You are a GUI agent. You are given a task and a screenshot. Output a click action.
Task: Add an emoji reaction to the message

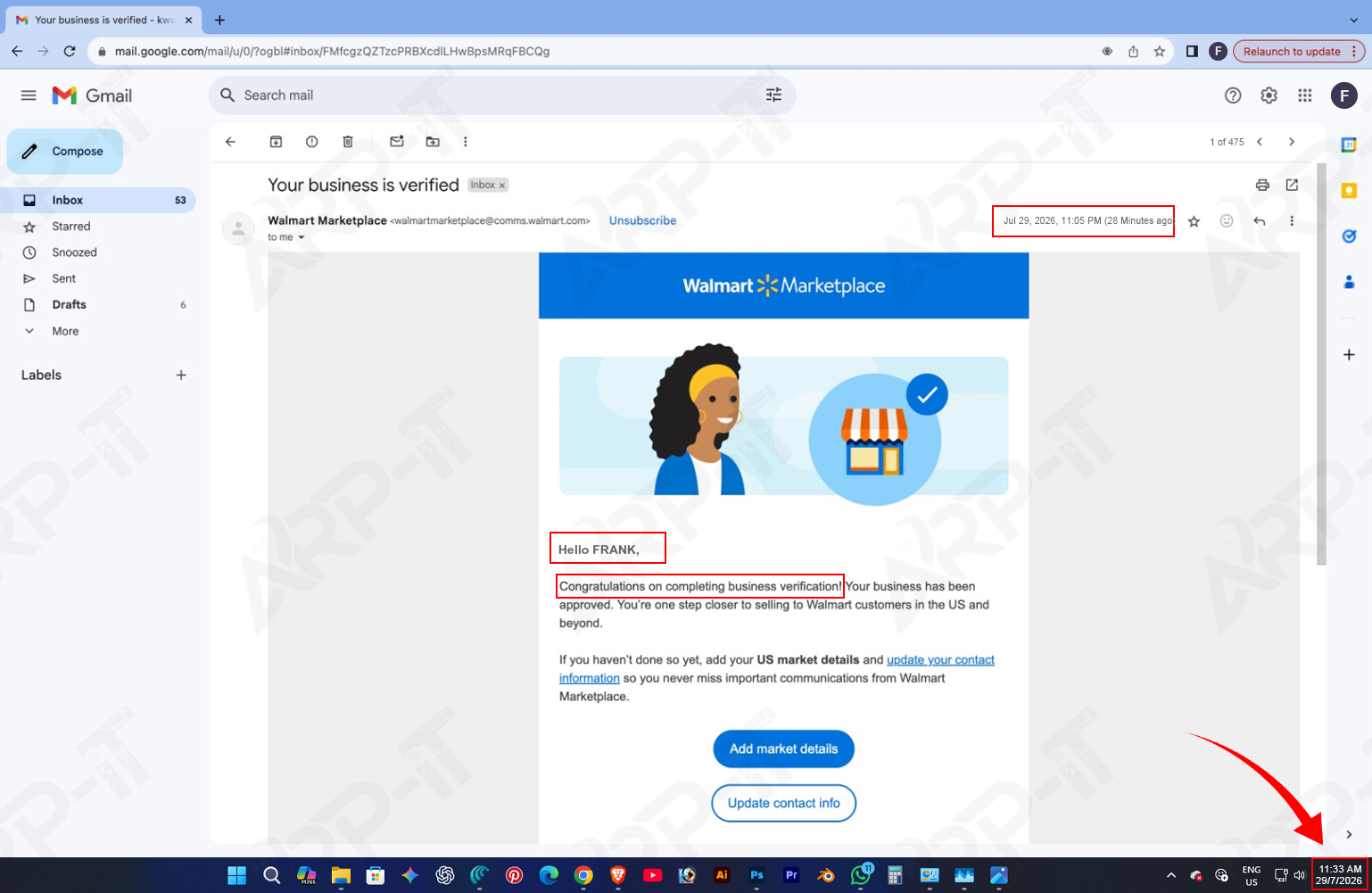1227,221
